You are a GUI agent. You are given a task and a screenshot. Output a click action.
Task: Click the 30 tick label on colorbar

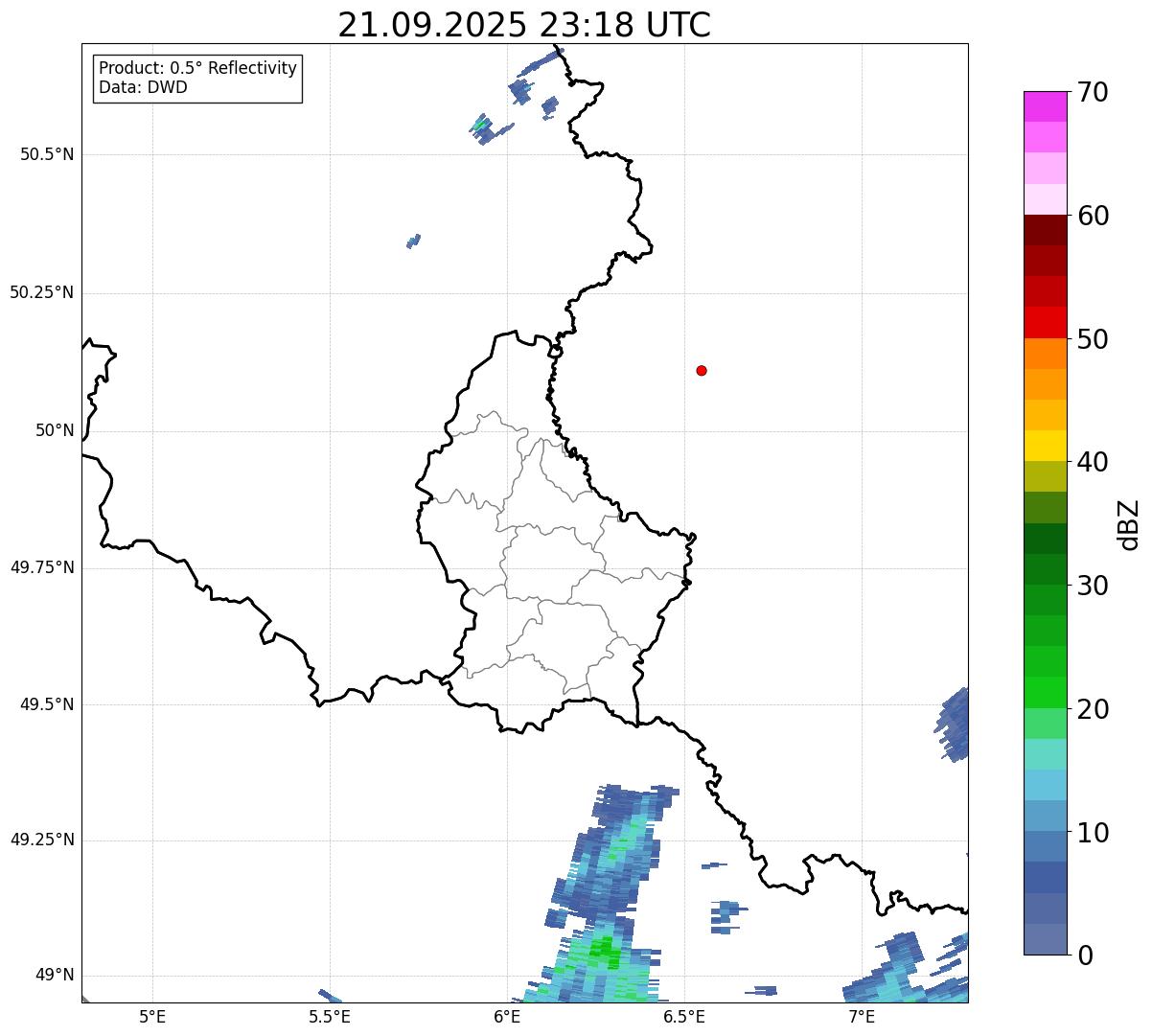[x=1093, y=586]
